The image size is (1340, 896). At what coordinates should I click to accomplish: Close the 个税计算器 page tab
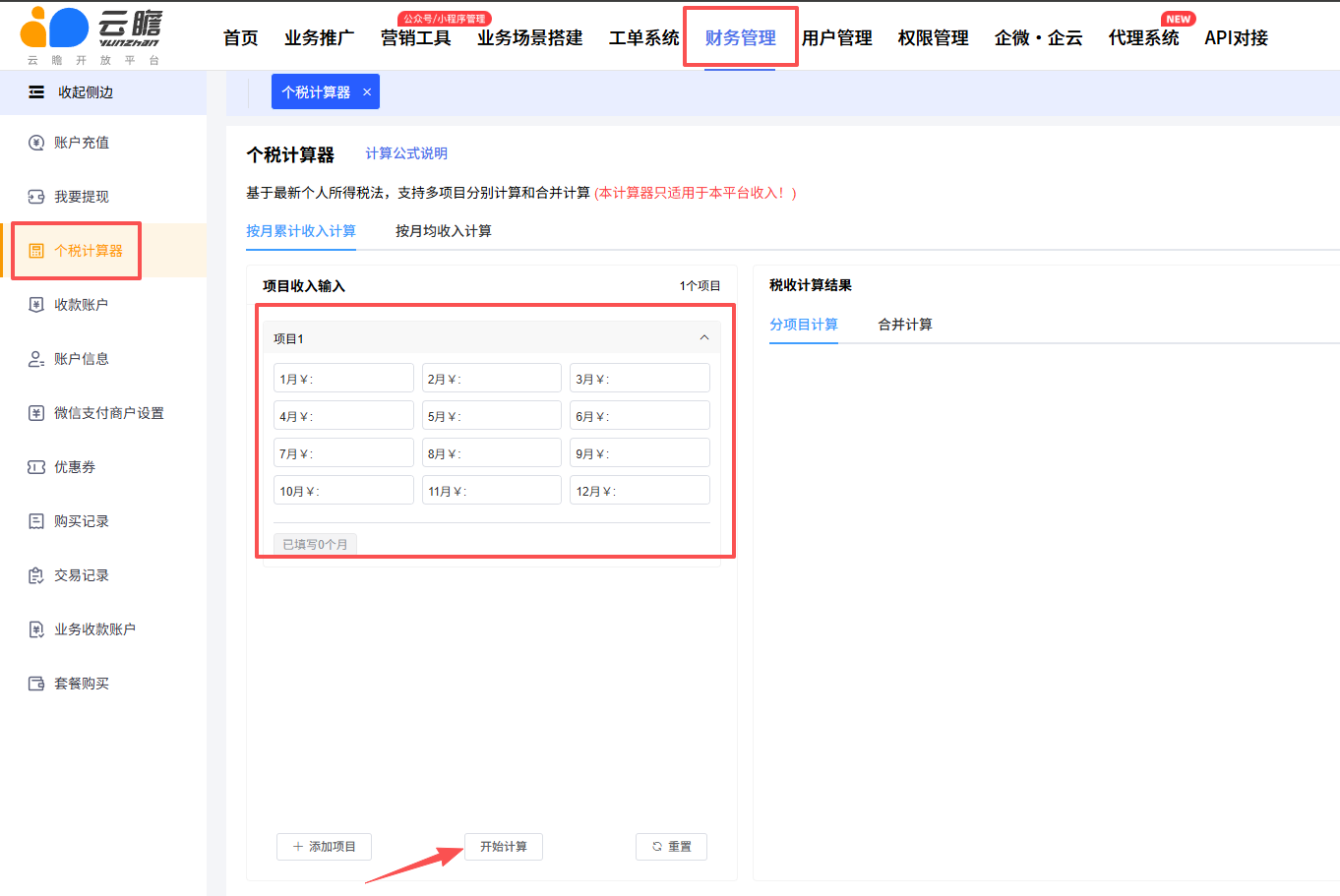tap(367, 92)
